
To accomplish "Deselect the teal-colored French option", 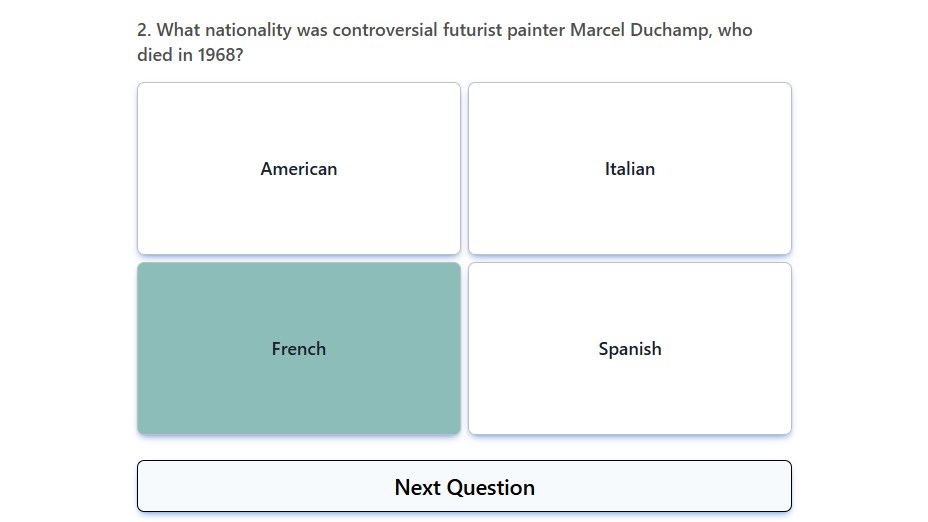I will pos(299,349).
